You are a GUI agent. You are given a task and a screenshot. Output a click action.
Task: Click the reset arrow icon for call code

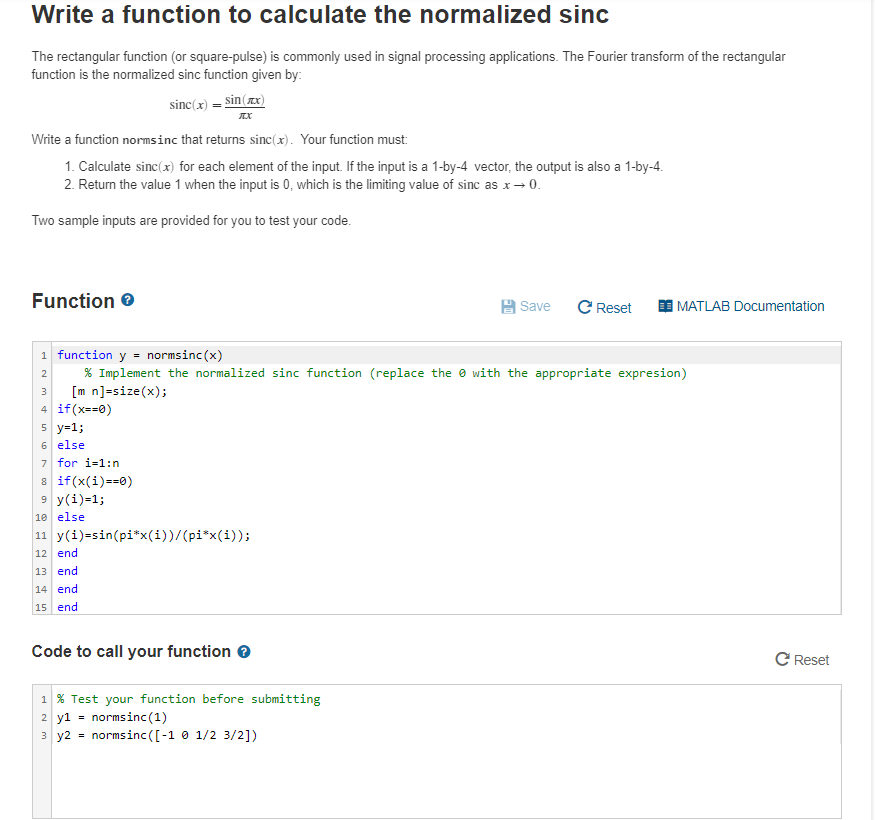pos(782,659)
